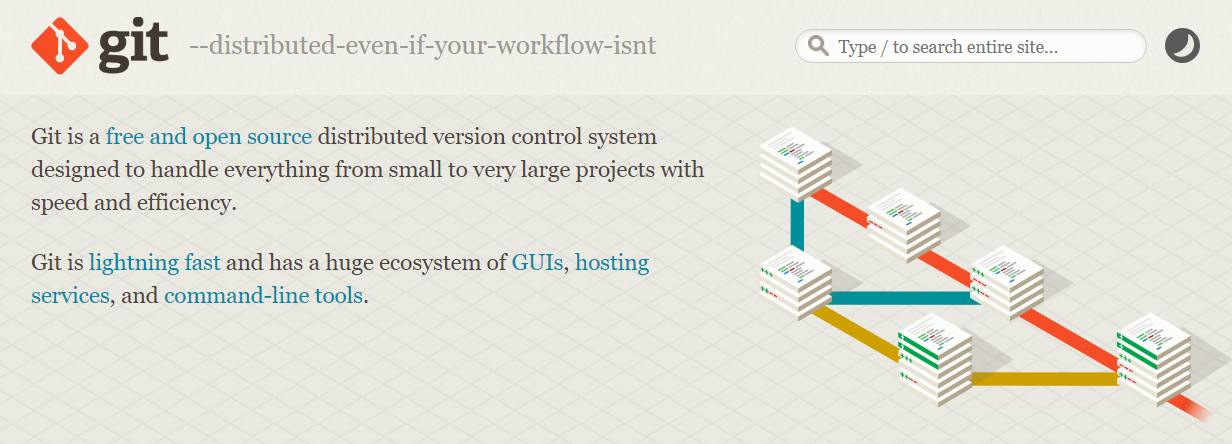Click the teal vertical branch line

pos(797,225)
